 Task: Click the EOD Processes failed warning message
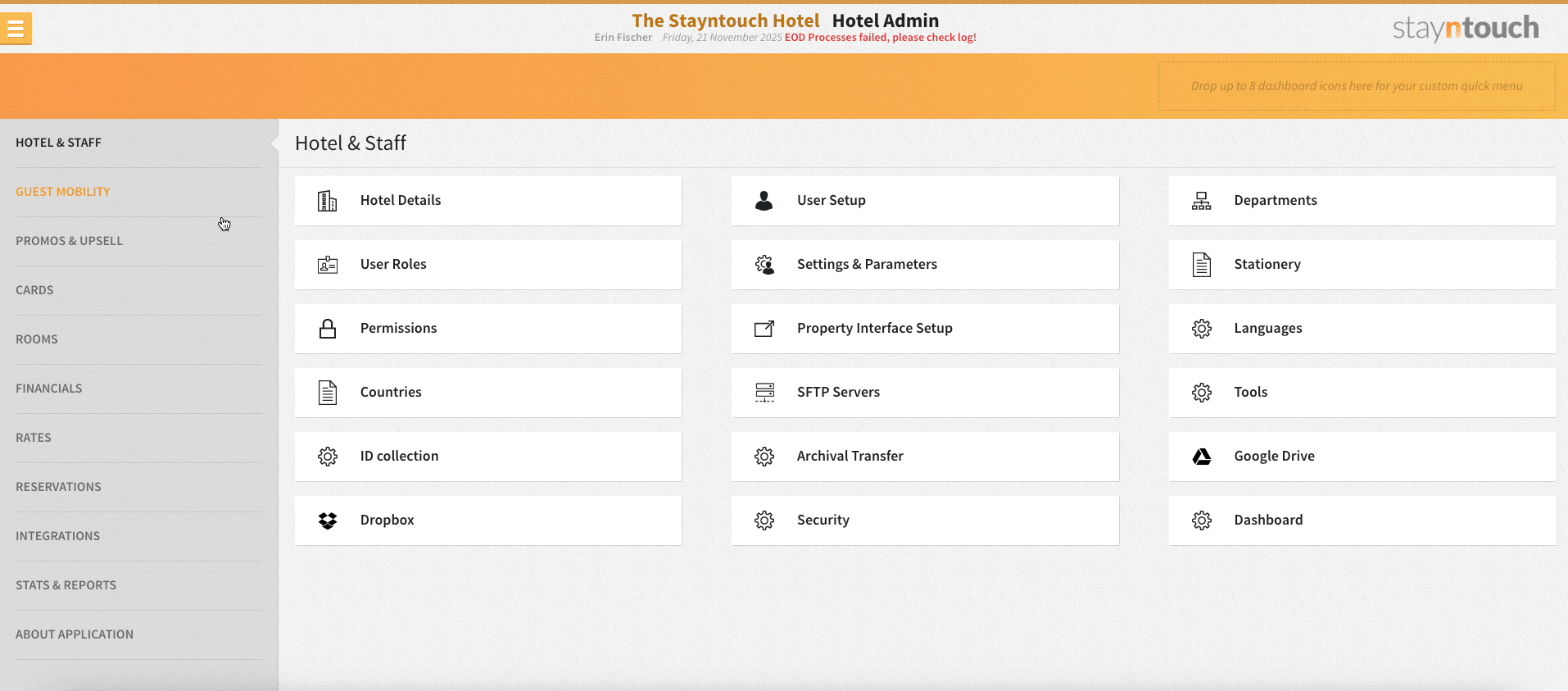(x=881, y=38)
